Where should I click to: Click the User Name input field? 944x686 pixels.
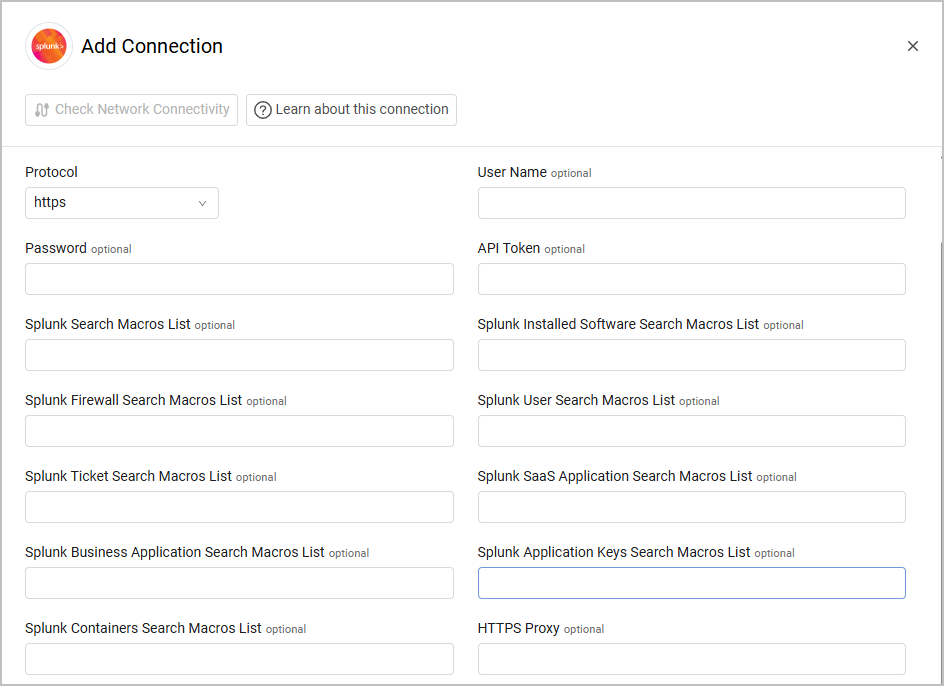point(691,203)
